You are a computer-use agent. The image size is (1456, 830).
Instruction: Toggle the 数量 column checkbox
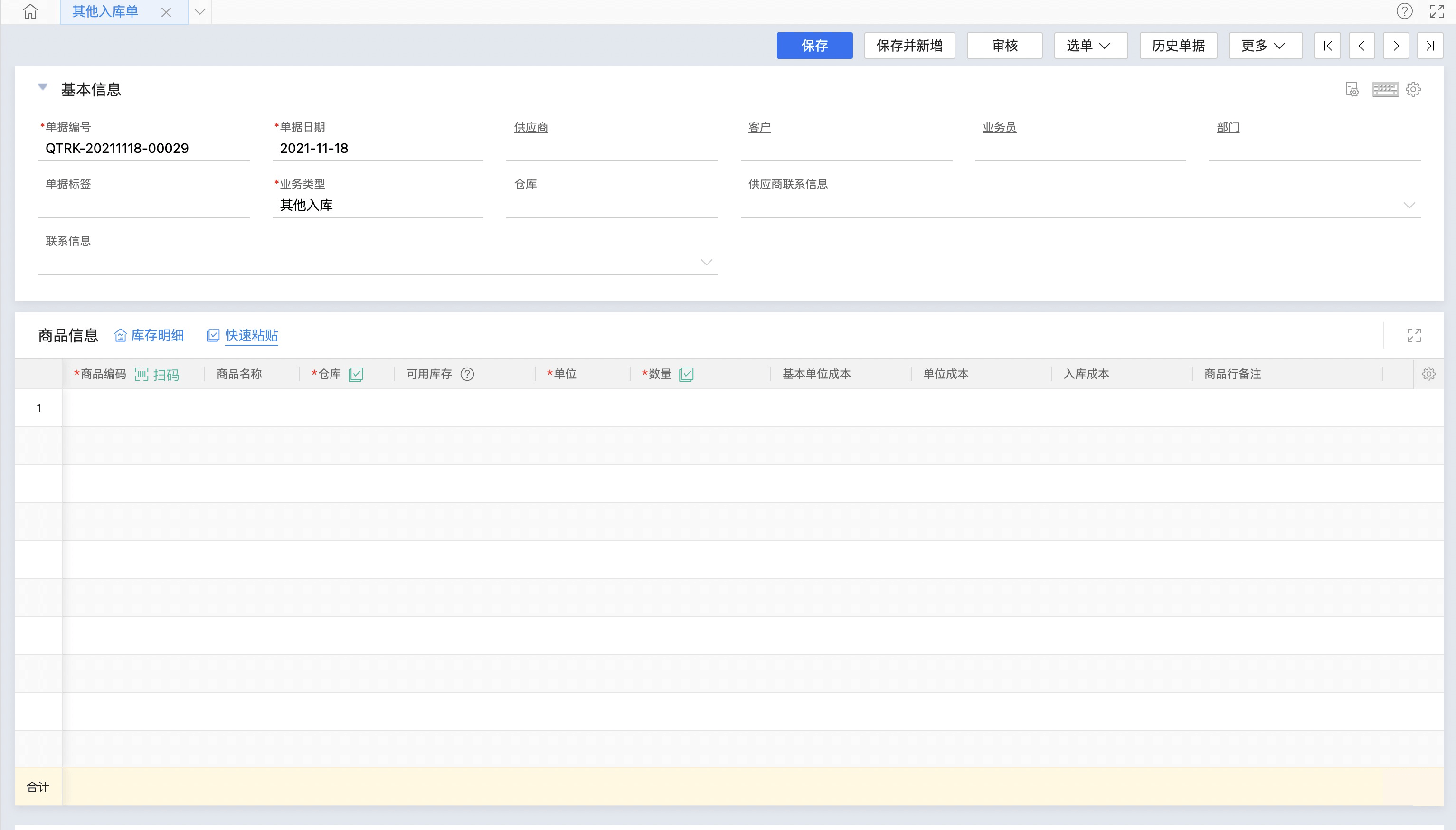(x=686, y=374)
